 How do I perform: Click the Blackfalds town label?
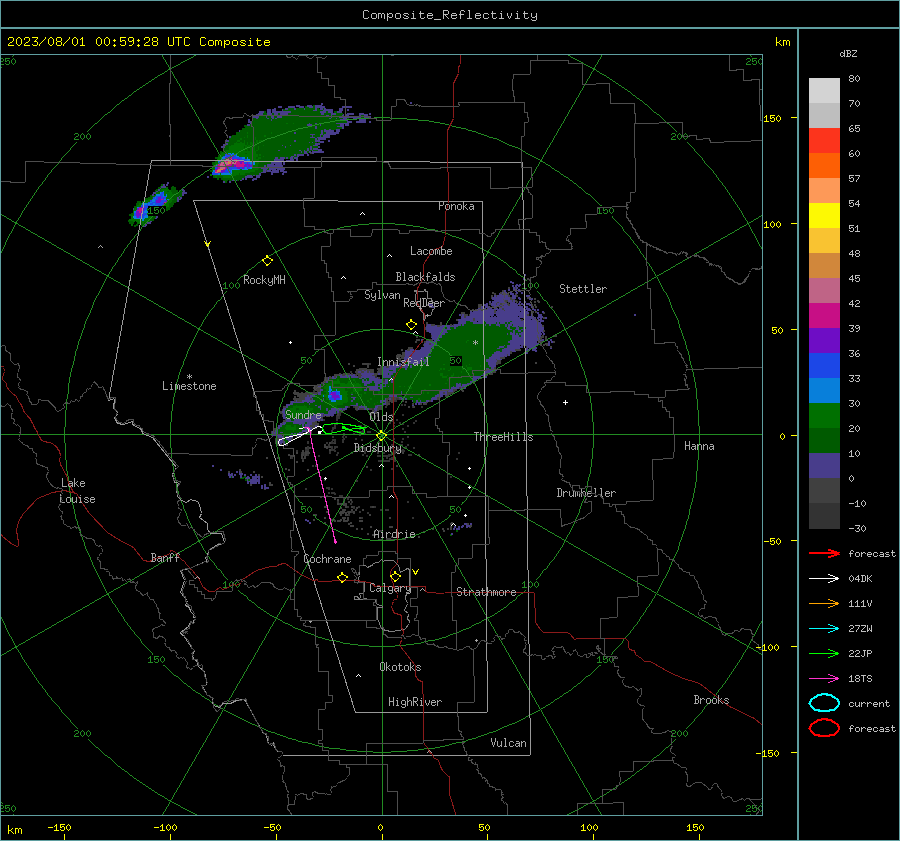pos(425,277)
